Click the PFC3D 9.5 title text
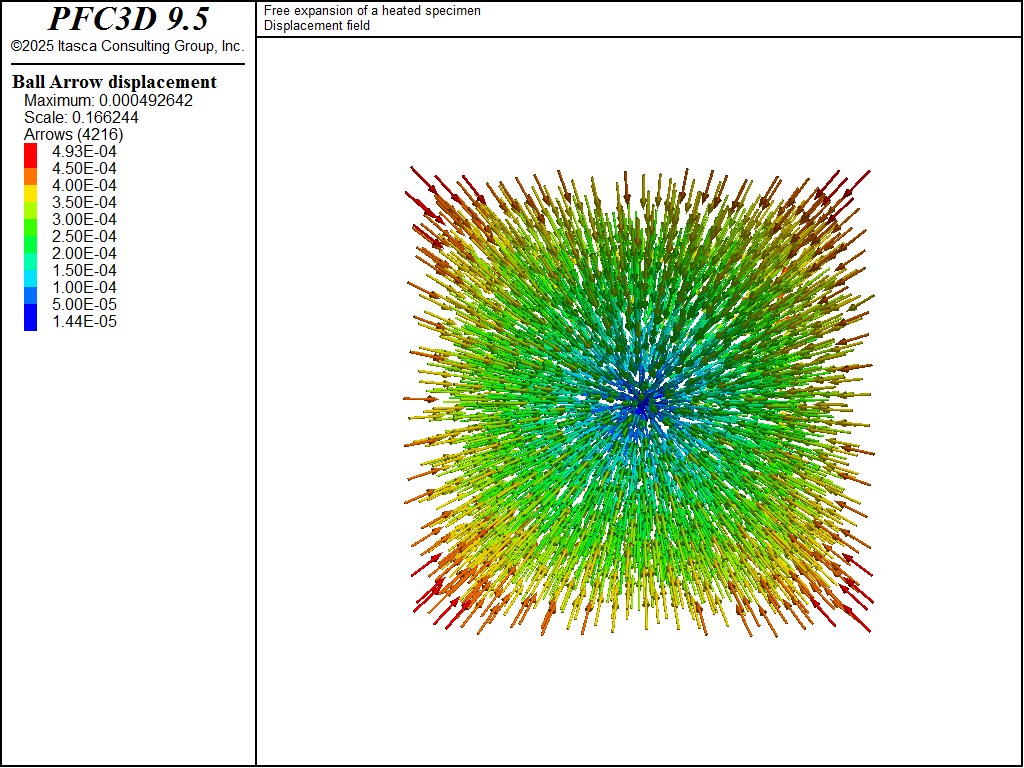The width and height of the screenshot is (1024, 768). (x=129, y=18)
